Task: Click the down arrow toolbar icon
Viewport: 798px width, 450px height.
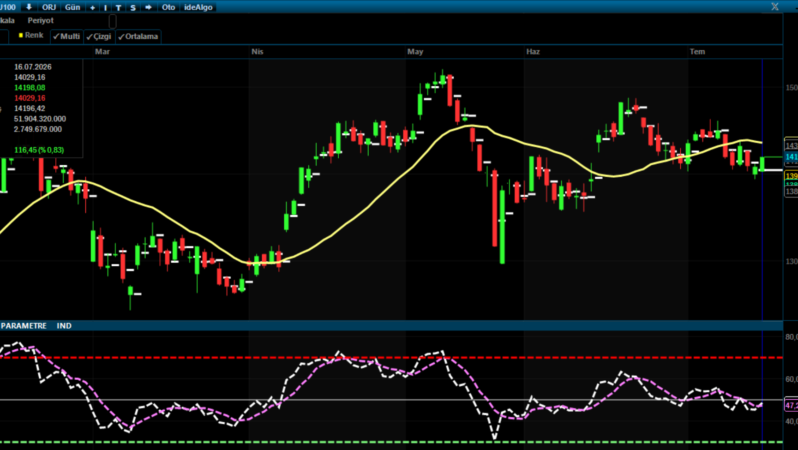Action: (x=29, y=7)
